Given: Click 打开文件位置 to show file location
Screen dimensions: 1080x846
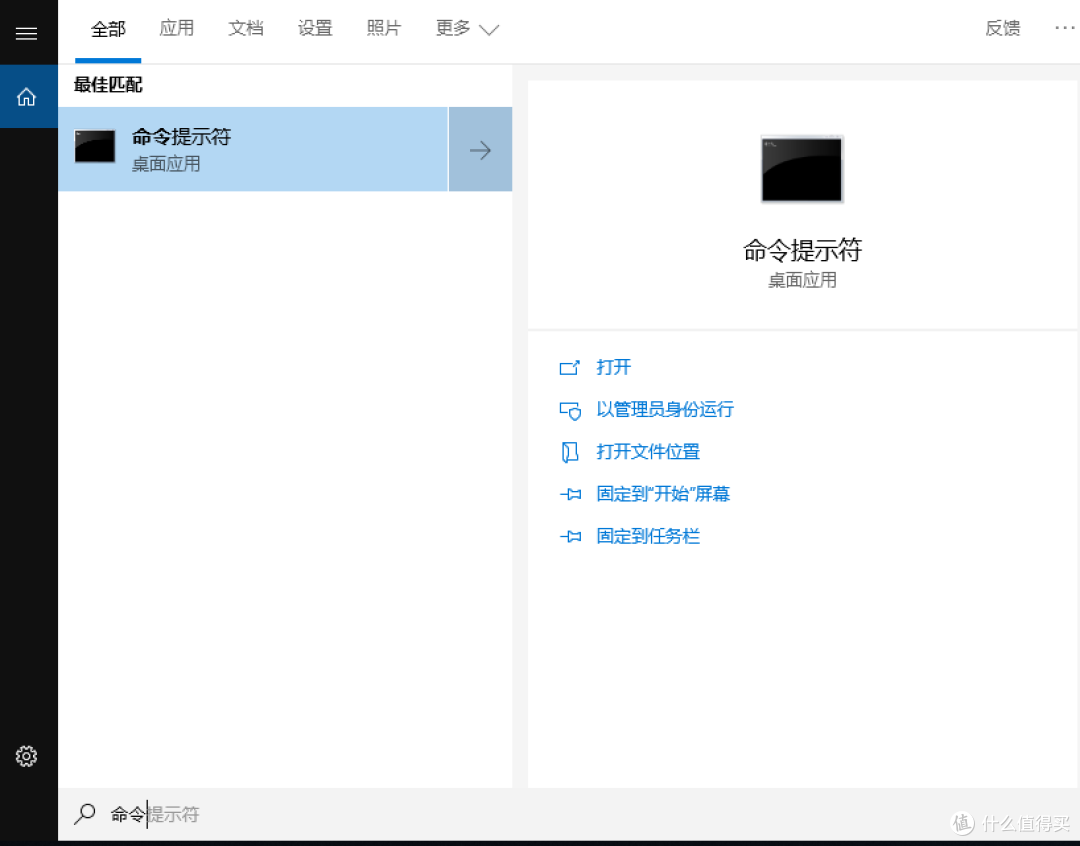Looking at the screenshot, I should [648, 451].
